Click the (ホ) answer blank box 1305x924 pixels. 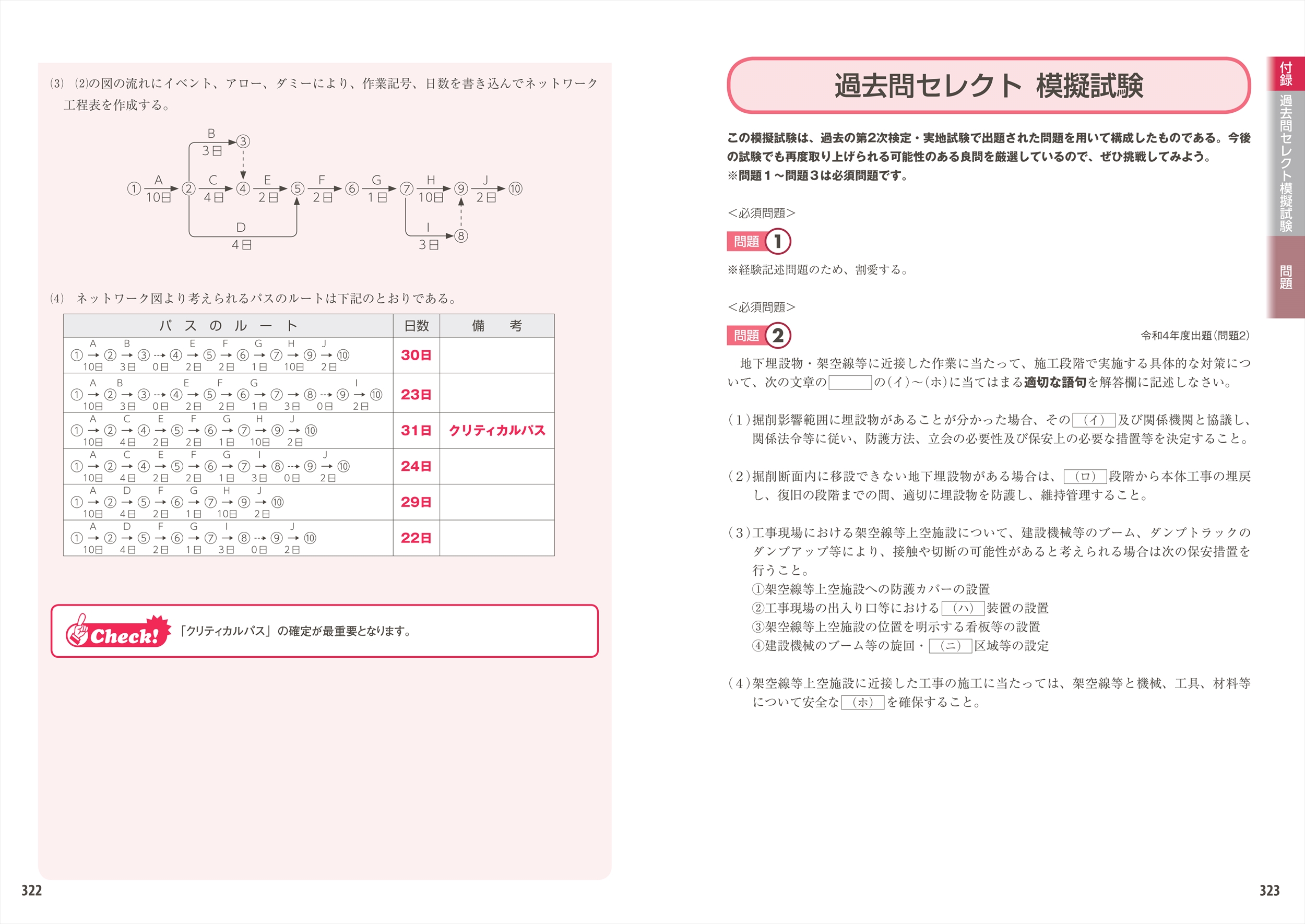click(862, 702)
